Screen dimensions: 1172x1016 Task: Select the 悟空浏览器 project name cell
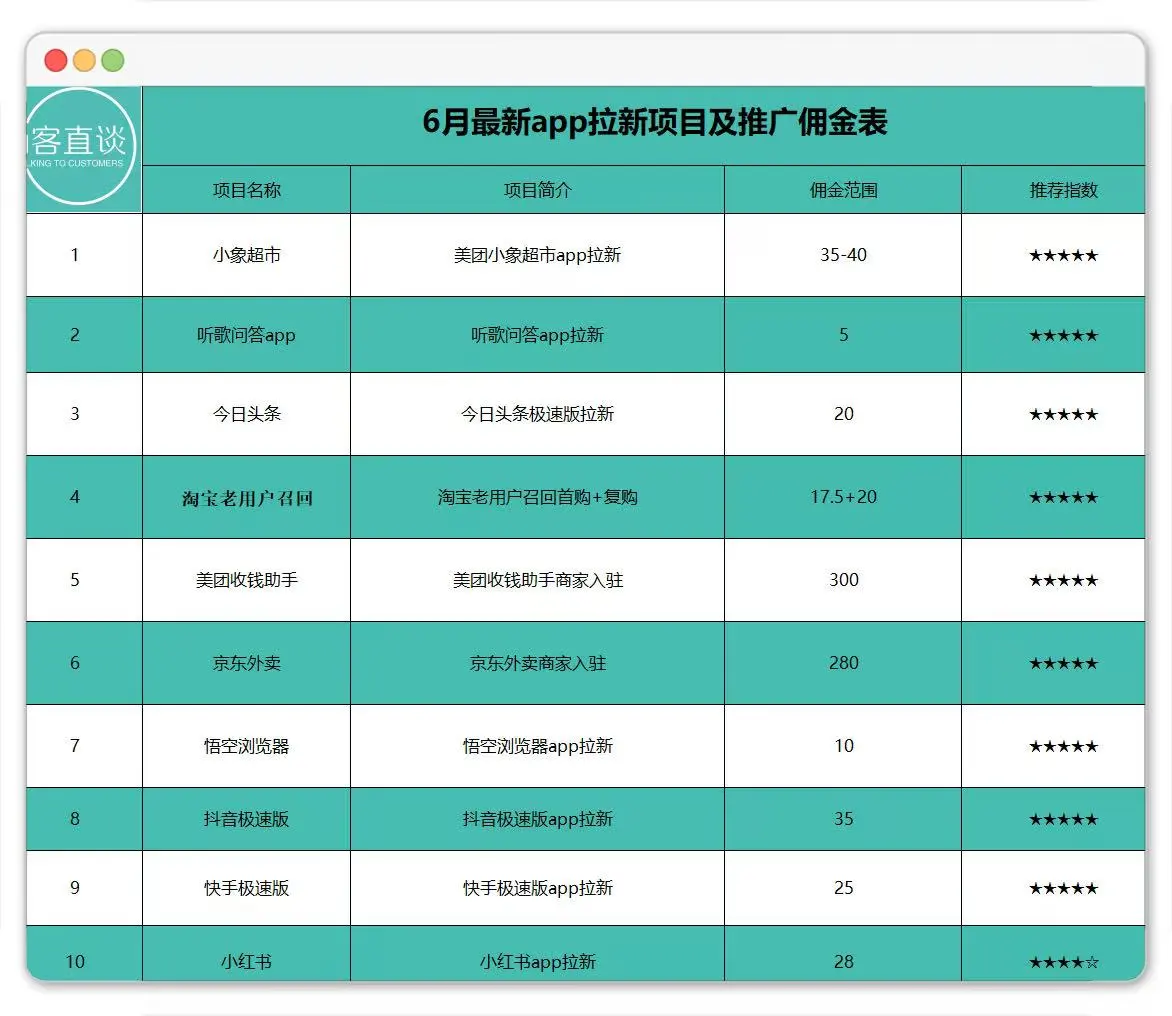(x=247, y=746)
